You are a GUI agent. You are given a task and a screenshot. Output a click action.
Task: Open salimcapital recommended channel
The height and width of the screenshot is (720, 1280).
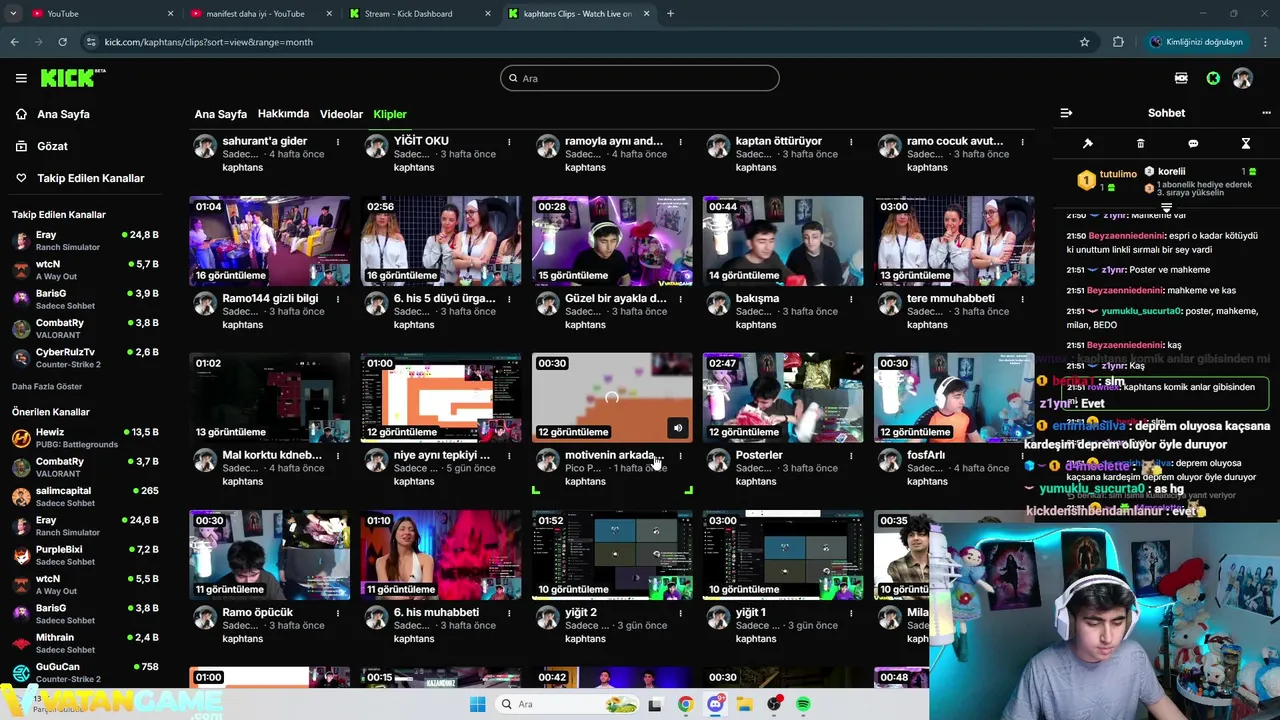(x=85, y=497)
